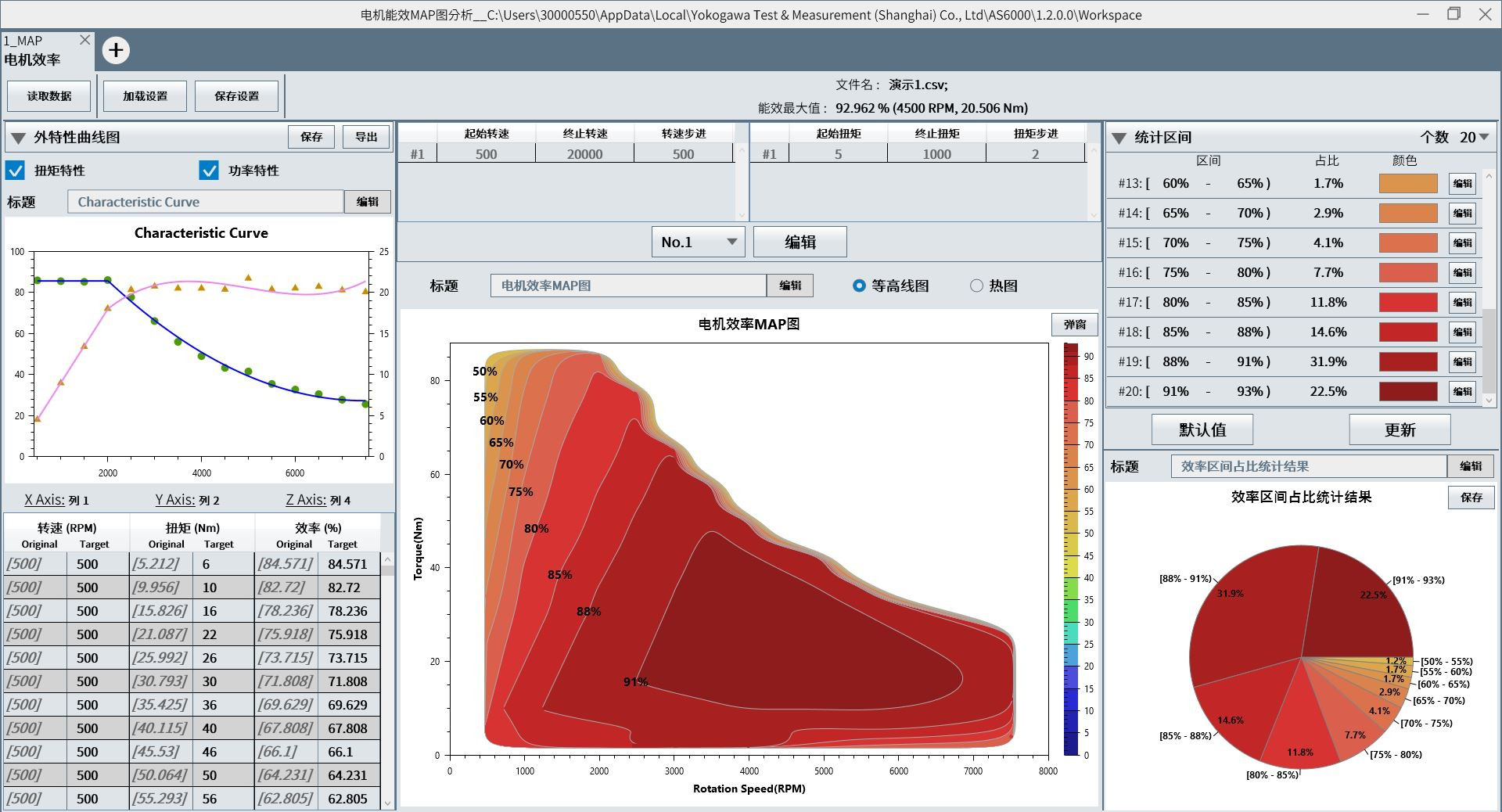Click the 加载设置 button

(145, 96)
